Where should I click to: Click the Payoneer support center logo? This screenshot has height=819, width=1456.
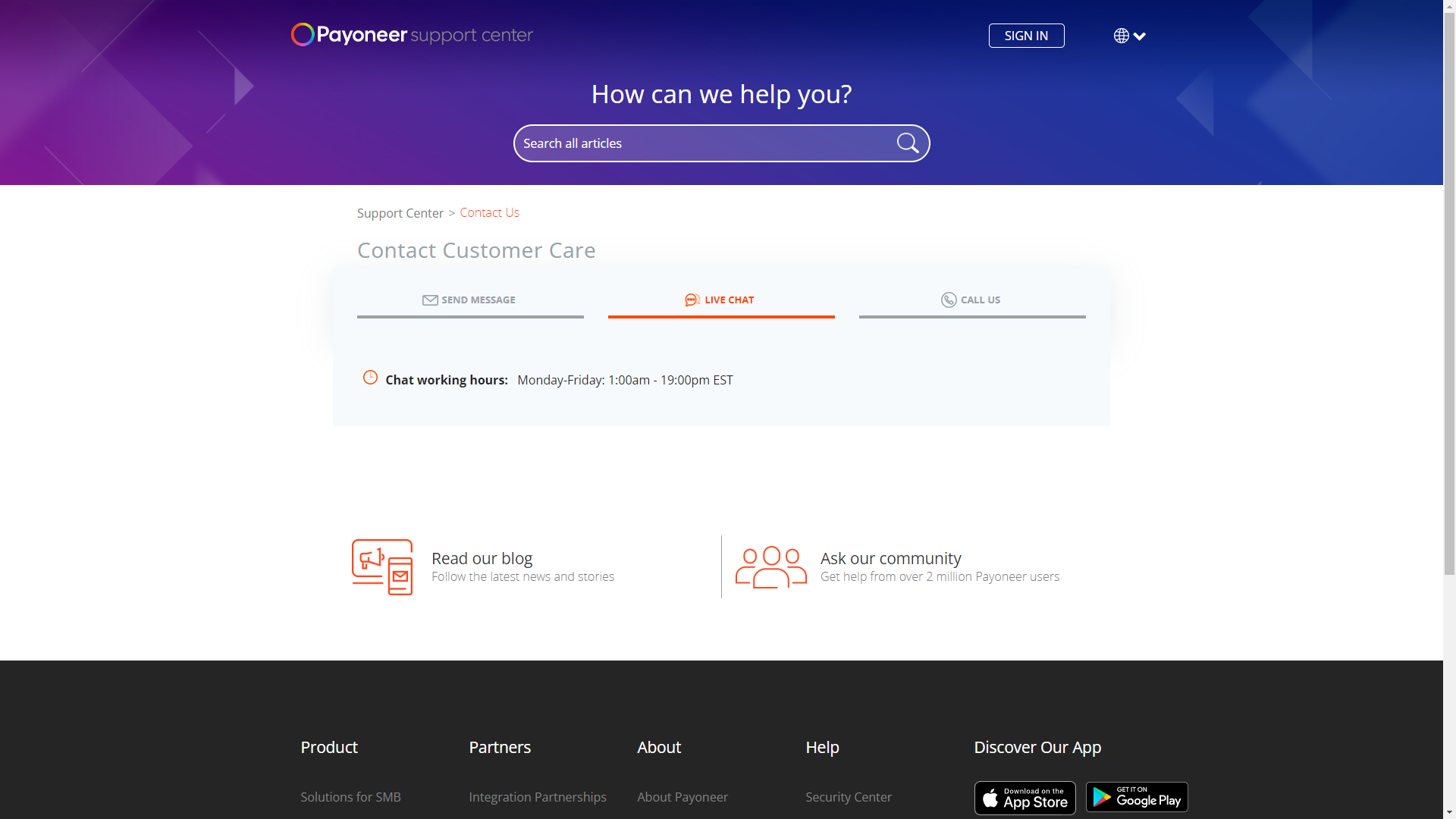(412, 35)
